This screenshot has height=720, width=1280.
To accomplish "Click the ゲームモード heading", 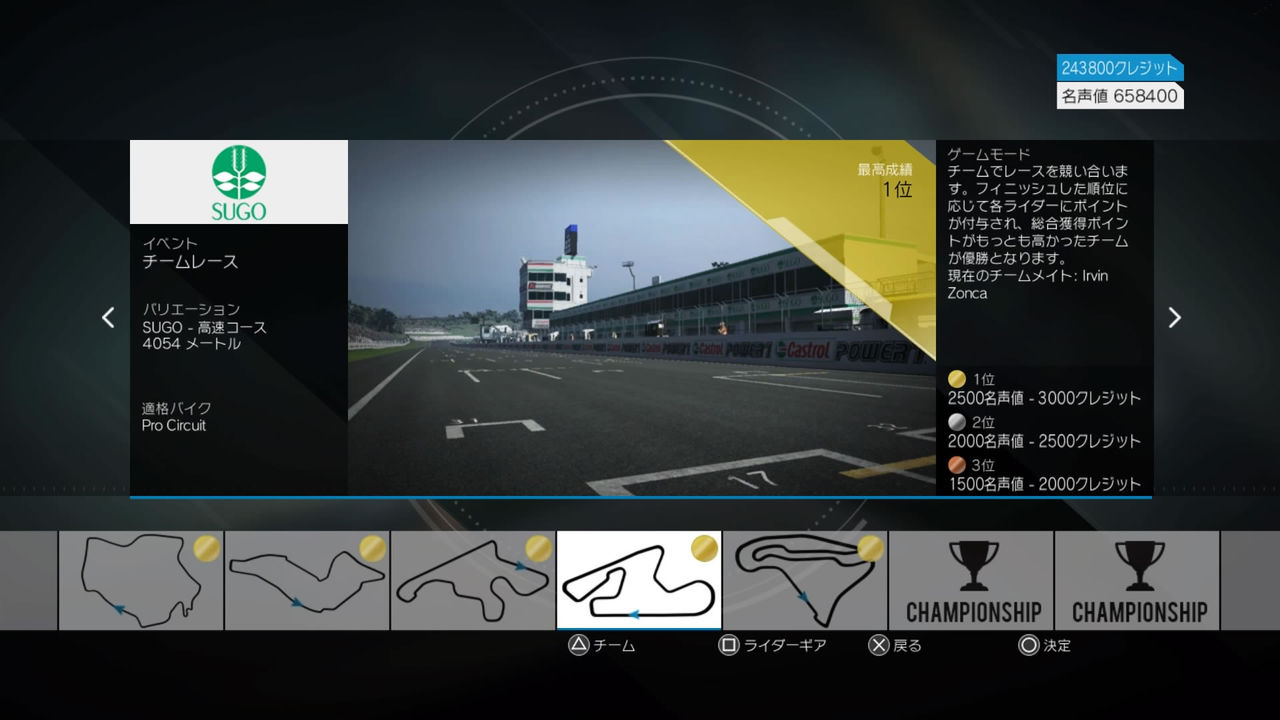I will (989, 155).
